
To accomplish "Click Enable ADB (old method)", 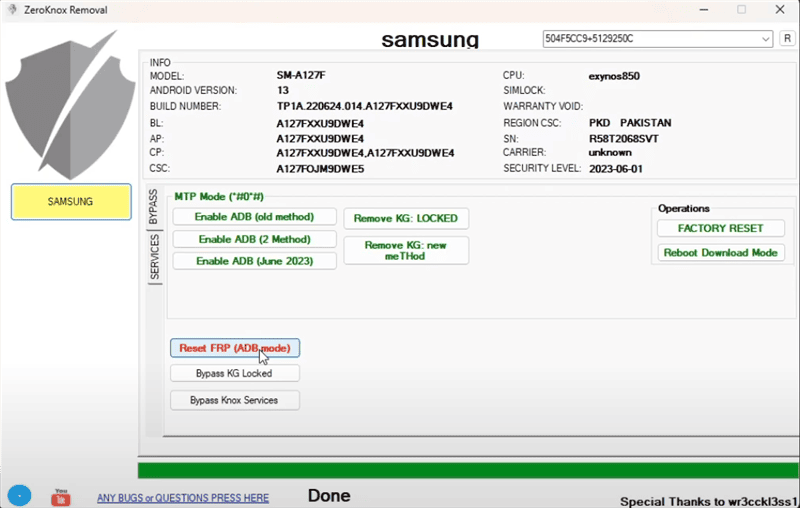I will (x=254, y=217).
